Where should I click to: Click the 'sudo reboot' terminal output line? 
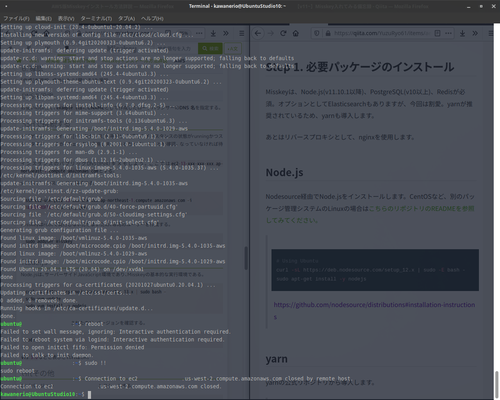17,371
